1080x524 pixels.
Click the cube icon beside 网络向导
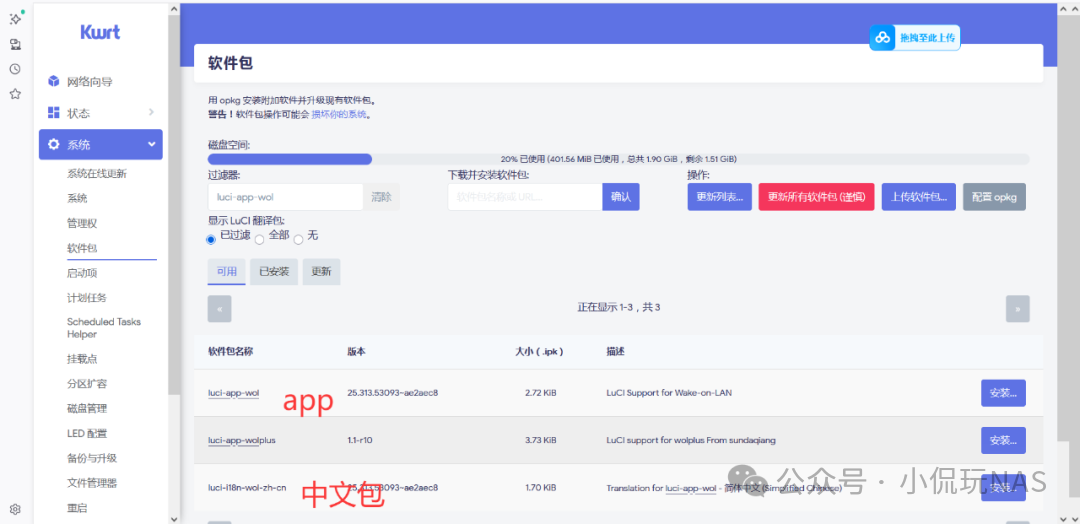point(54,81)
